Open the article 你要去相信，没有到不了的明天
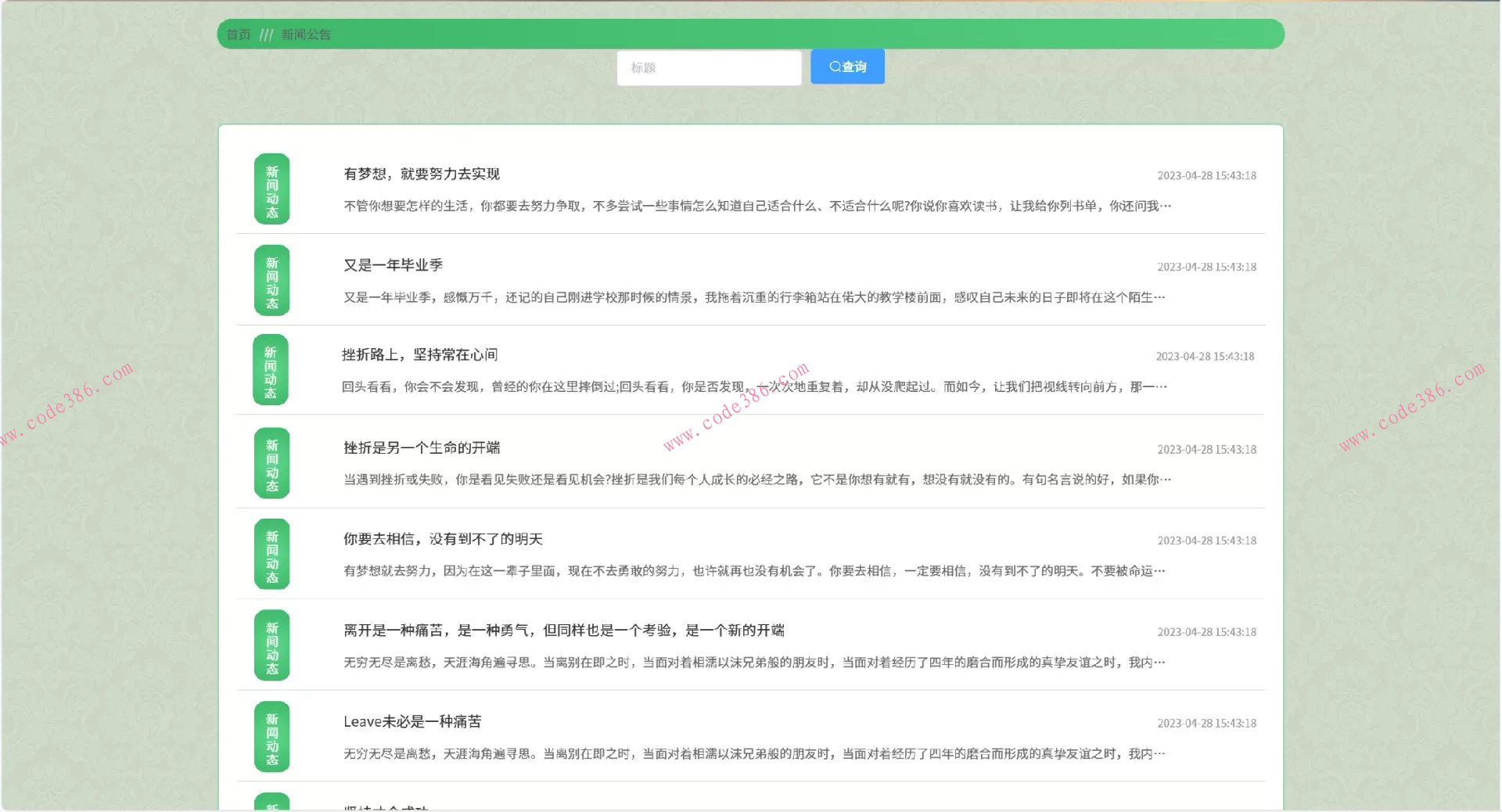This screenshot has height=812, width=1502. pos(443,539)
